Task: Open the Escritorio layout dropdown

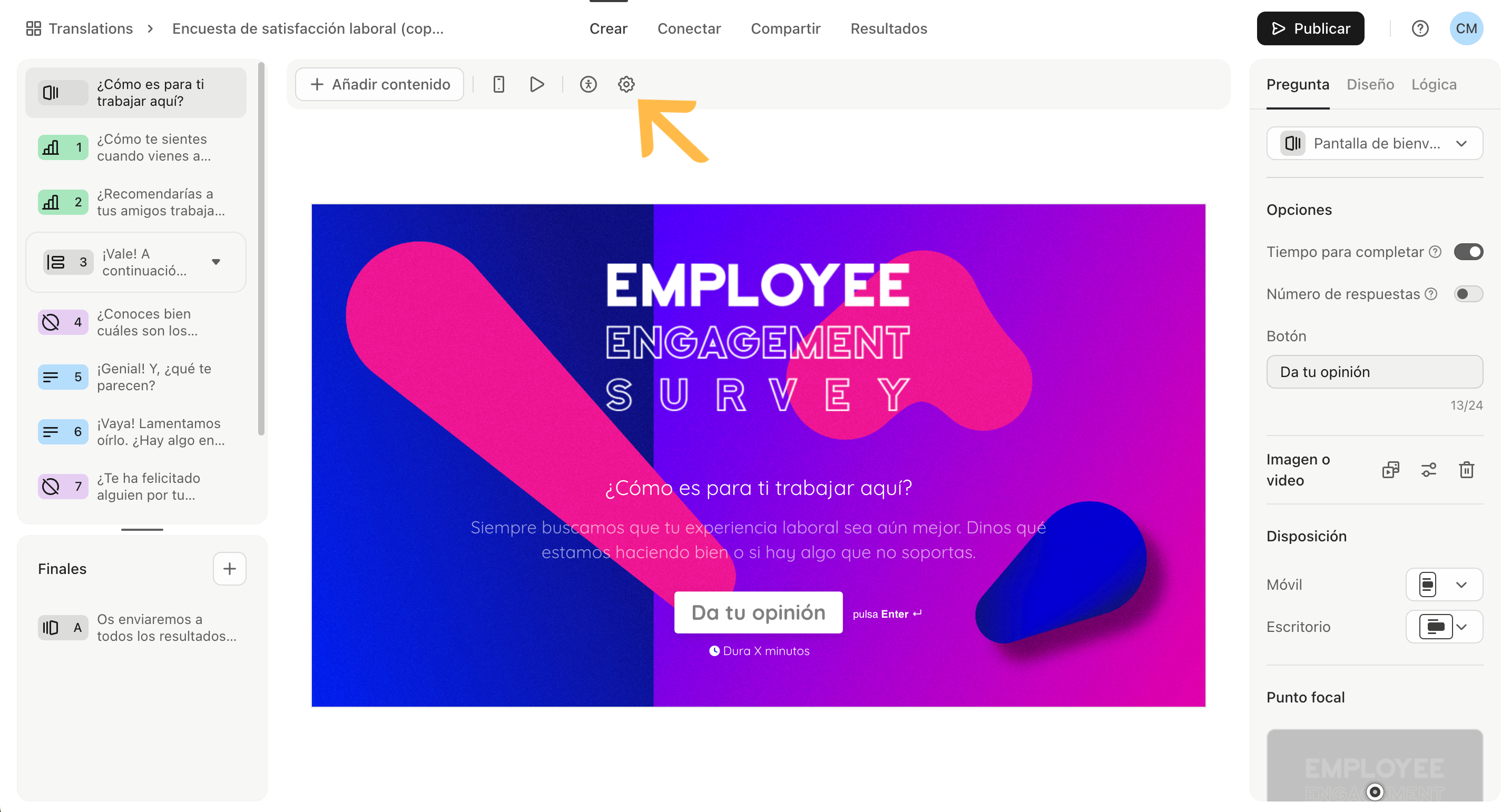Action: [1444, 626]
